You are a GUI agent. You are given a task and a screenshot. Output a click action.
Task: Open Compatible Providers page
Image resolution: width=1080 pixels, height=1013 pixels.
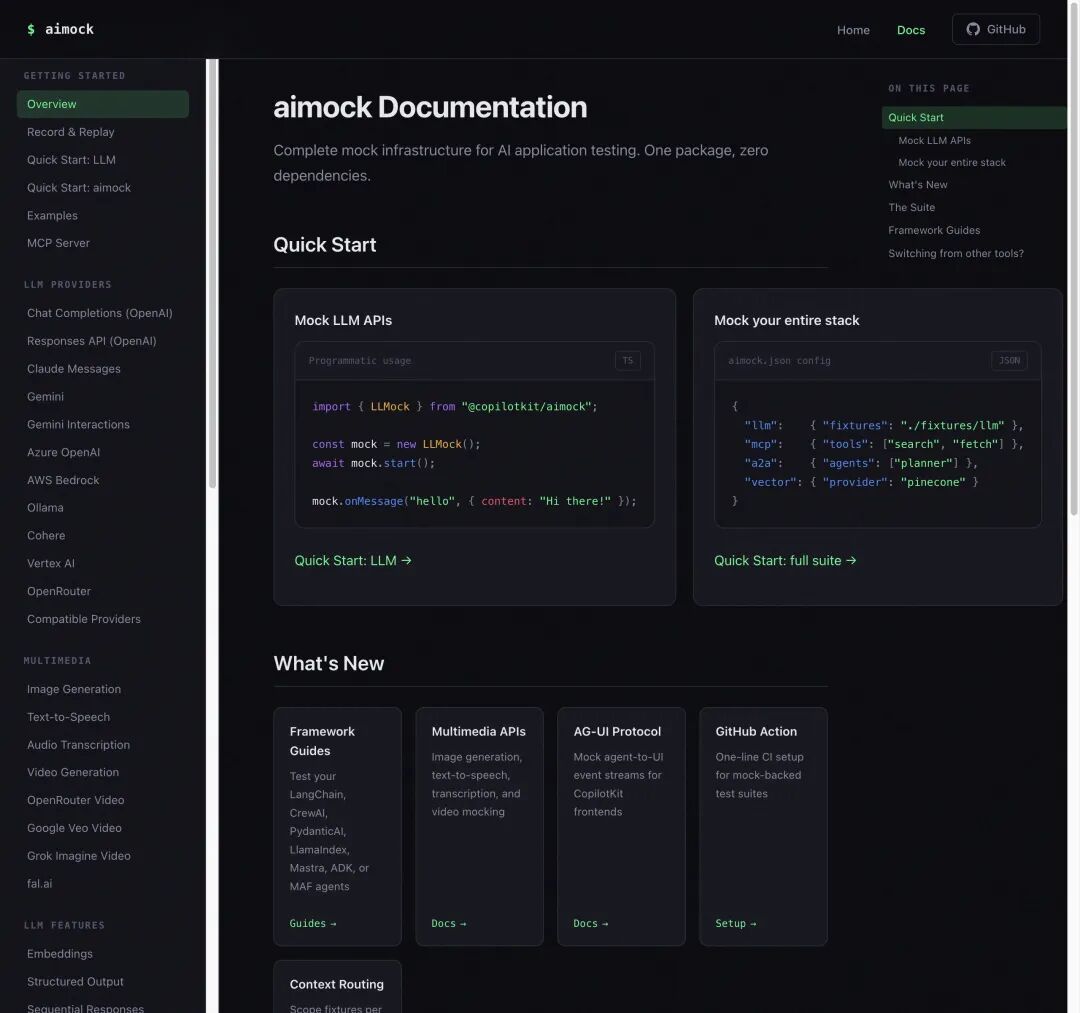103,619
